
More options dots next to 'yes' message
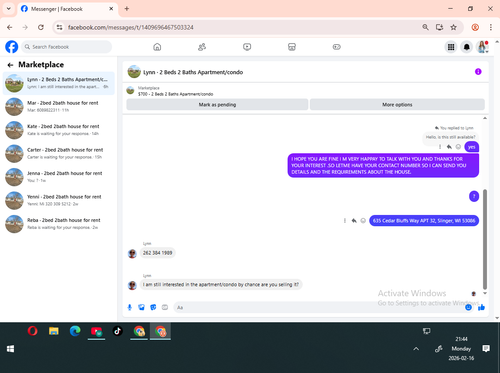coord(440,147)
